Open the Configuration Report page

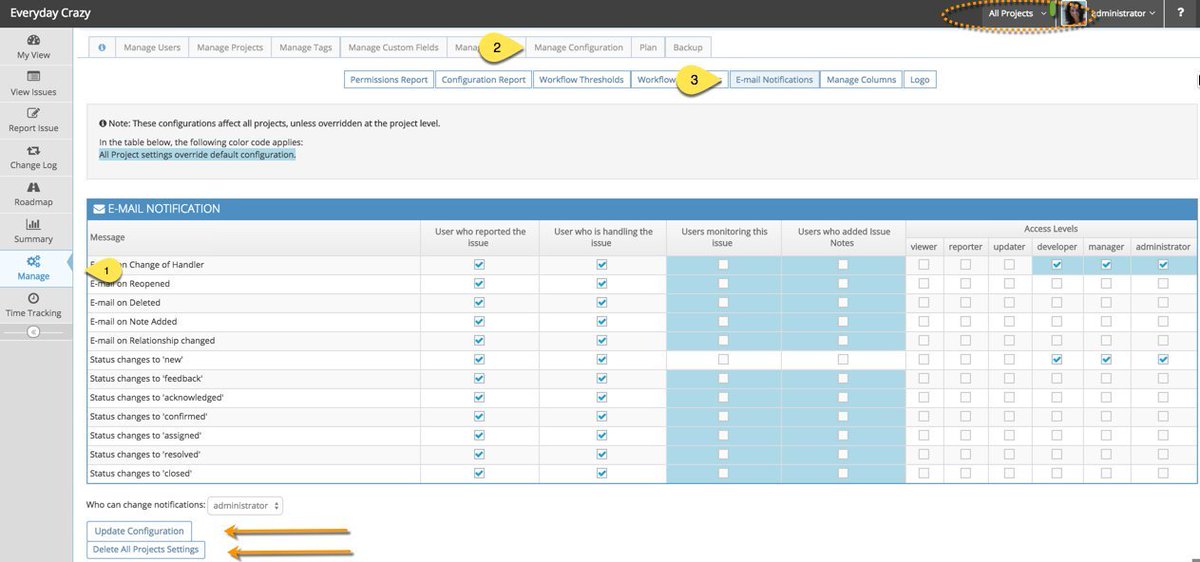483,79
